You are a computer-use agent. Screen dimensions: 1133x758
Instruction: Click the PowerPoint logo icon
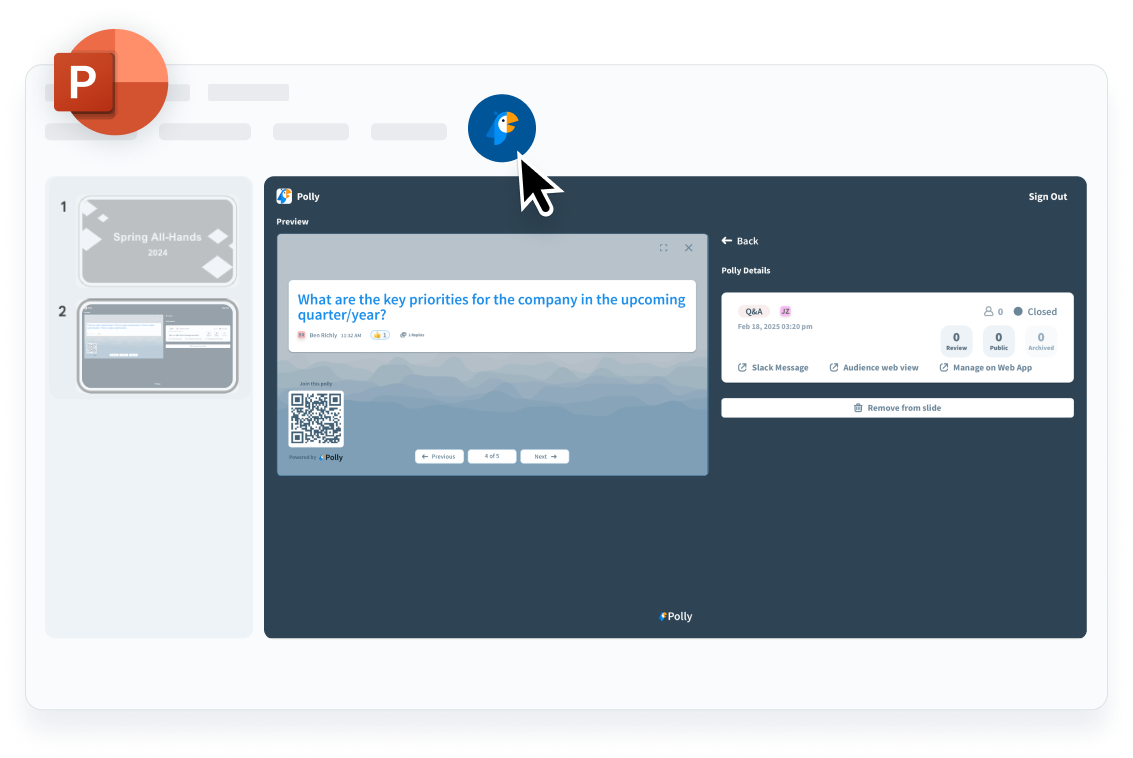110,79
